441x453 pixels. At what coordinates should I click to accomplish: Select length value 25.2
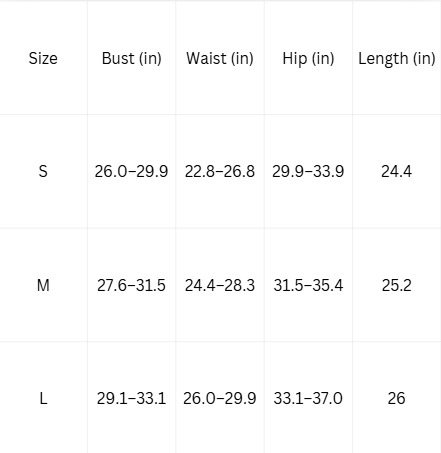(x=396, y=285)
